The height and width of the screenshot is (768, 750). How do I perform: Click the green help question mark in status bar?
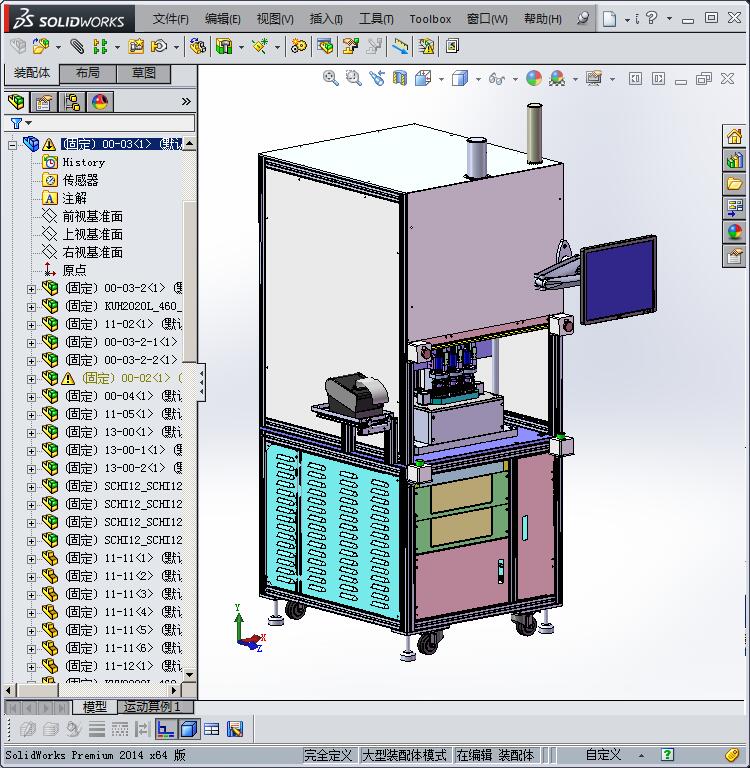(667, 755)
